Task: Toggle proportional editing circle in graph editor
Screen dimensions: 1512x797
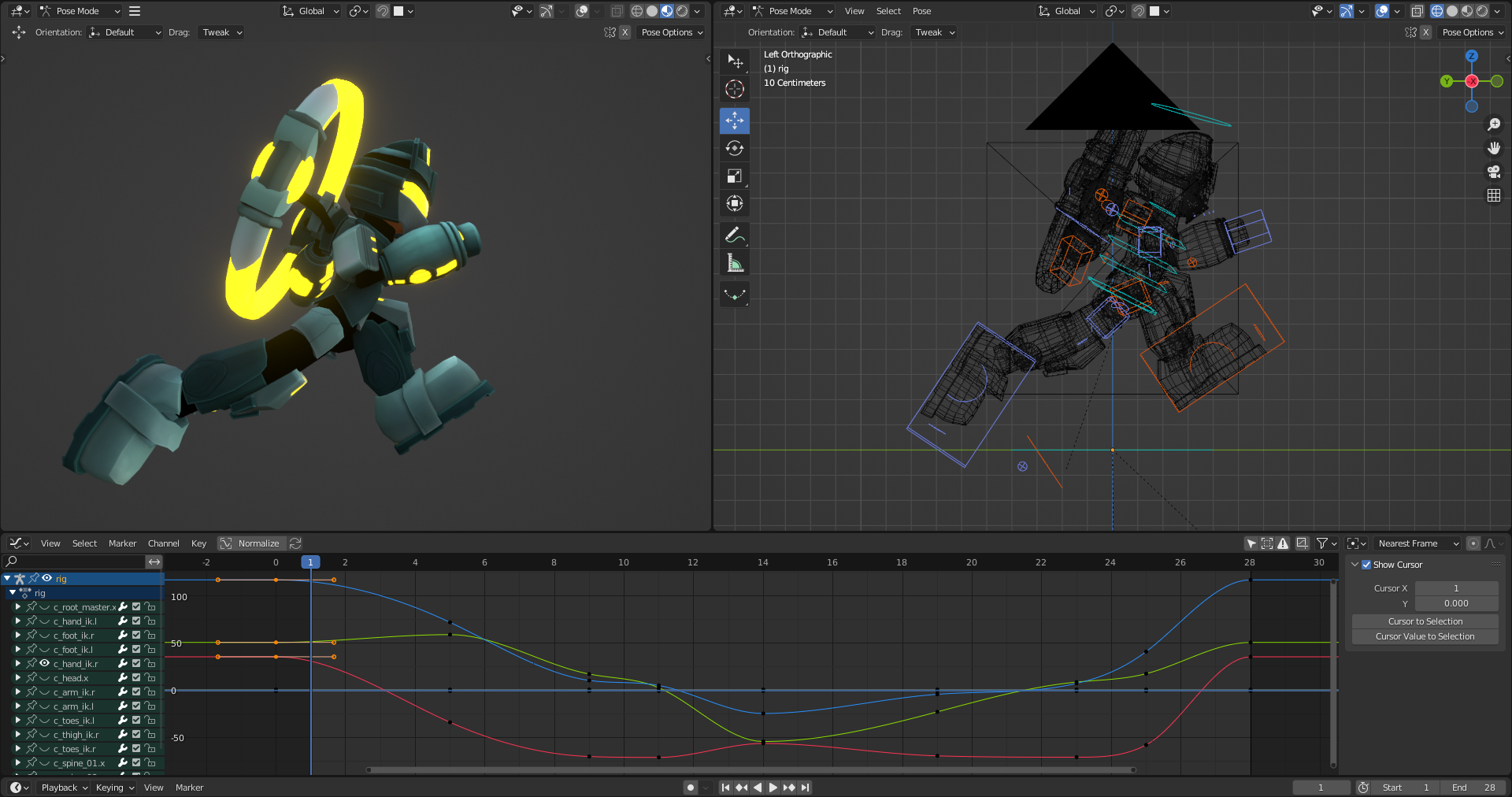Action: (x=1473, y=543)
